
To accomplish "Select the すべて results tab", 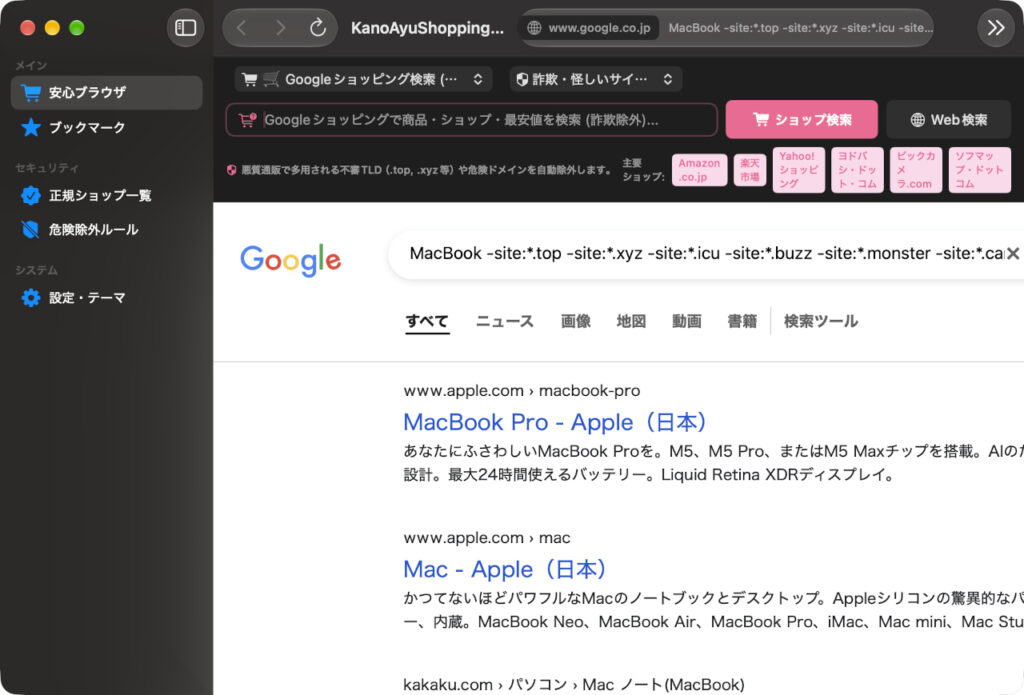I will [x=427, y=321].
